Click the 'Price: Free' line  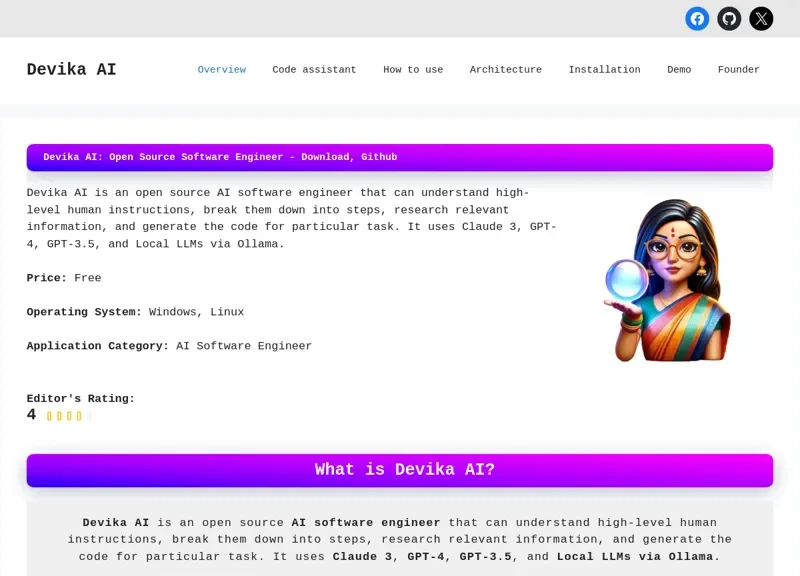[64, 278]
